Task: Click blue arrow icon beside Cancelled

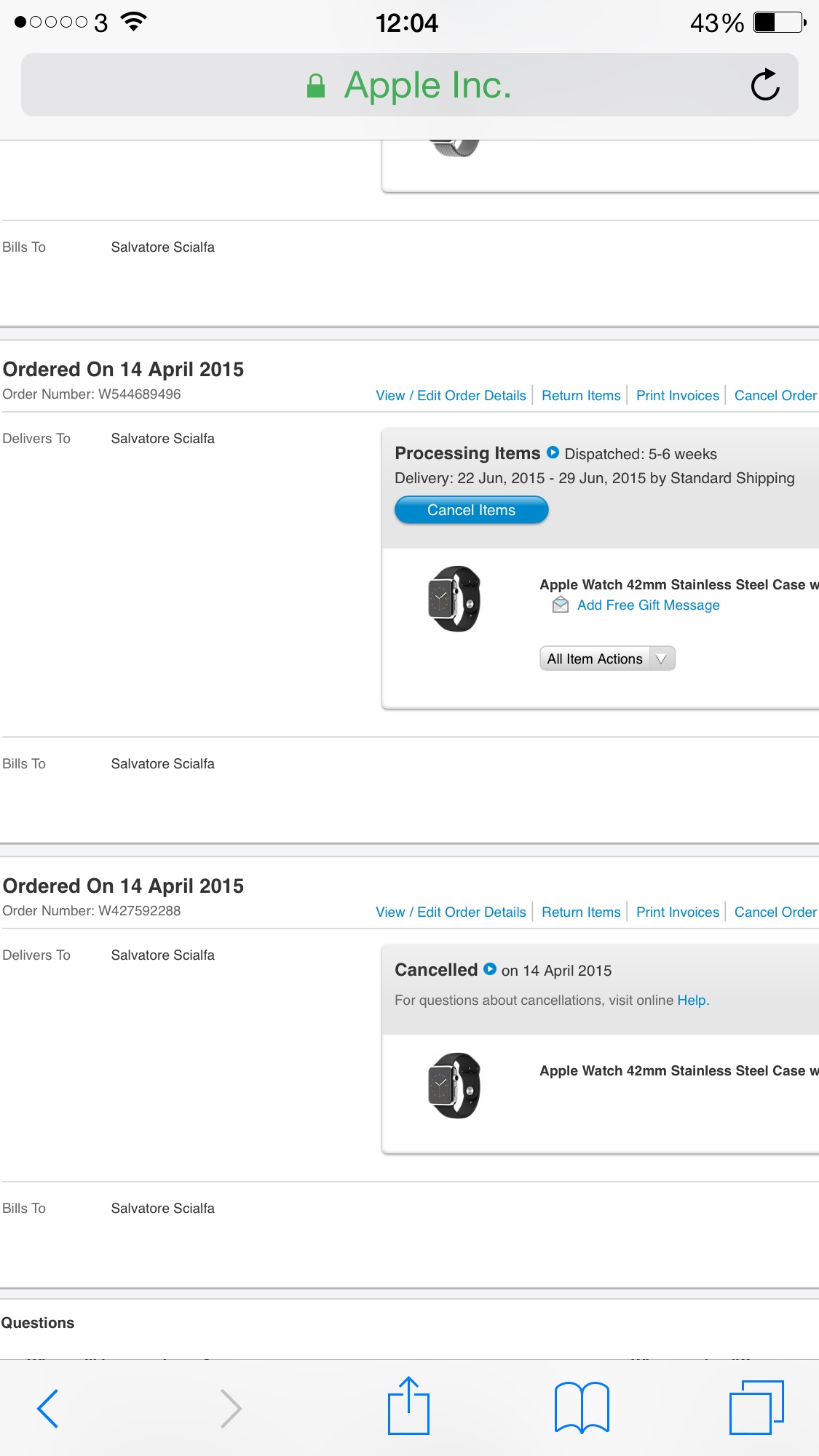Action: tap(490, 969)
